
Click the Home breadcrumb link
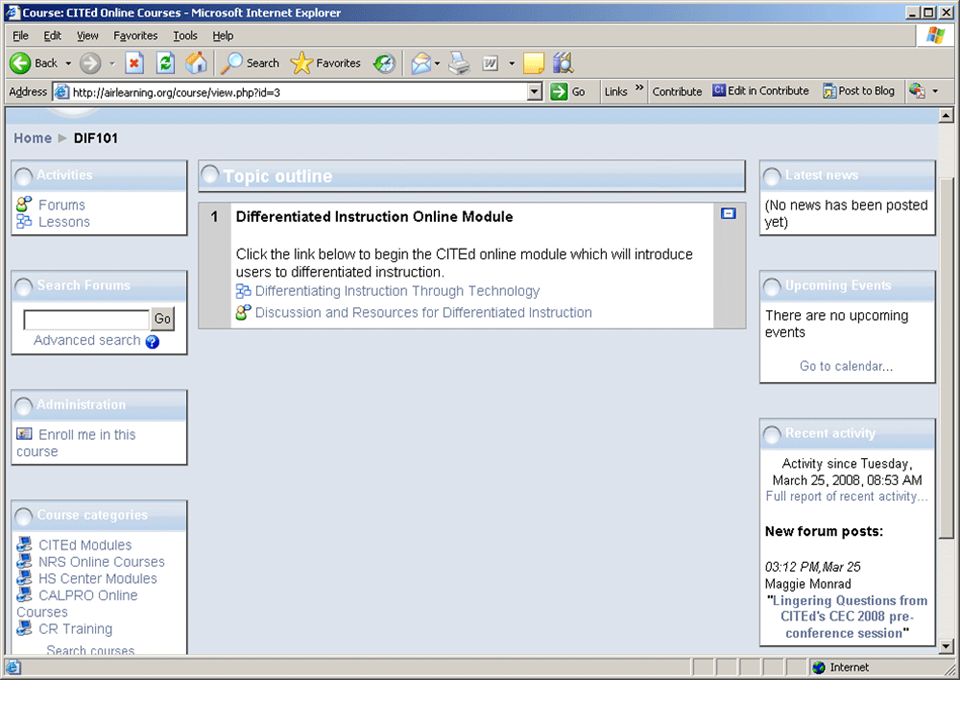[33, 138]
